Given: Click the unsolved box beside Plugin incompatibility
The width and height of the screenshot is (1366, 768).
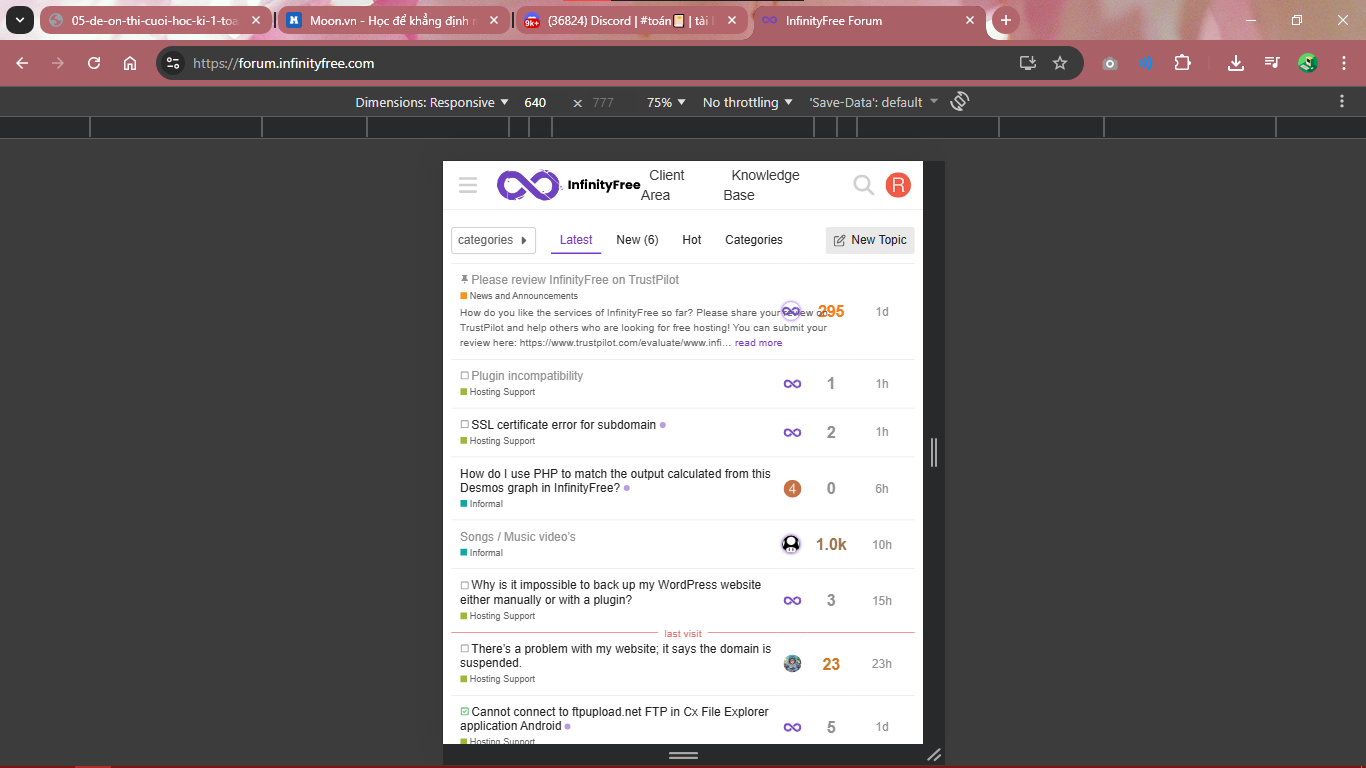Looking at the screenshot, I should 465,376.
